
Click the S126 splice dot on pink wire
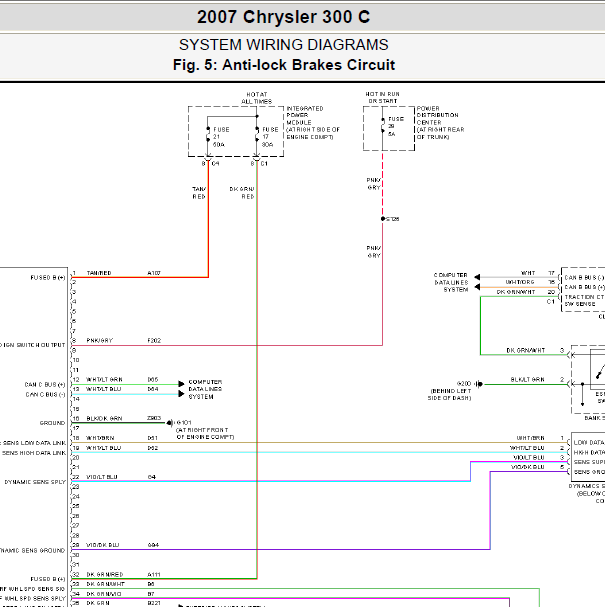(x=383, y=219)
